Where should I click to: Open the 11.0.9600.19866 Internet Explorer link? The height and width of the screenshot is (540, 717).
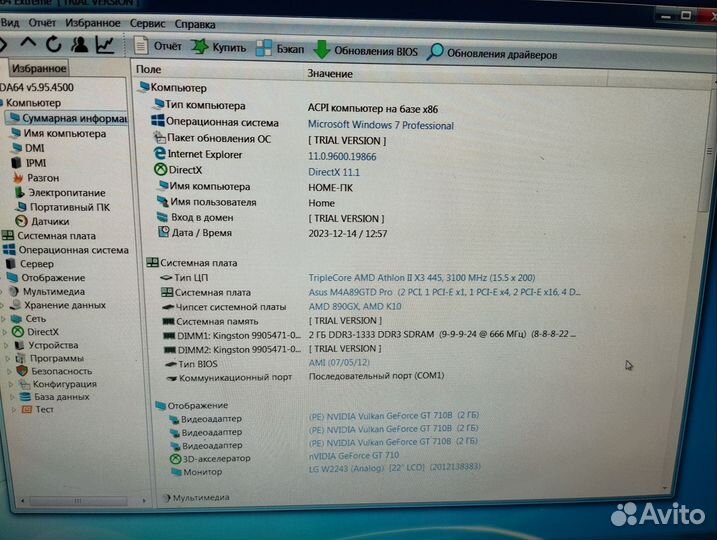(x=342, y=156)
